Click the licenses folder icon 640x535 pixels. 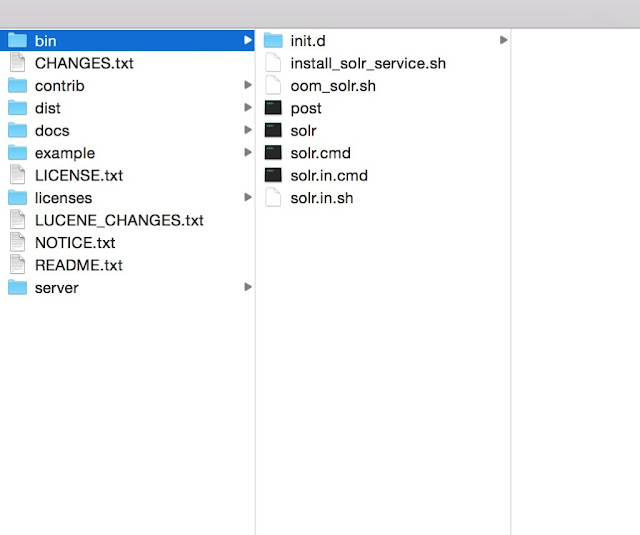[17, 197]
